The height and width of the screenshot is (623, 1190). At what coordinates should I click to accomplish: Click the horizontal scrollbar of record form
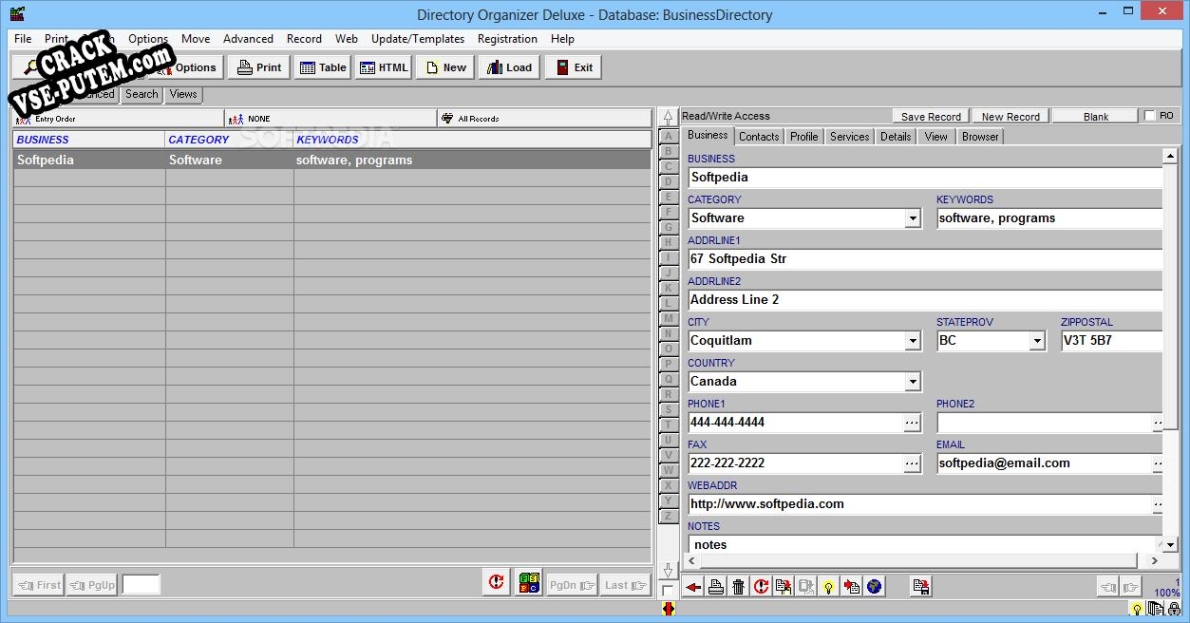tap(920, 561)
